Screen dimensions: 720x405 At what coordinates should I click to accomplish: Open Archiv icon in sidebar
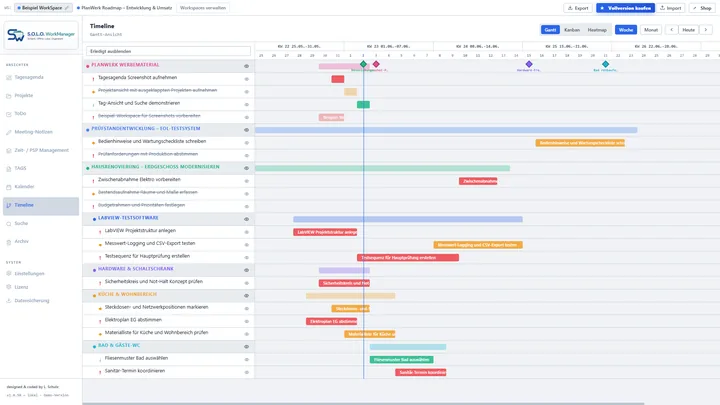(9, 242)
